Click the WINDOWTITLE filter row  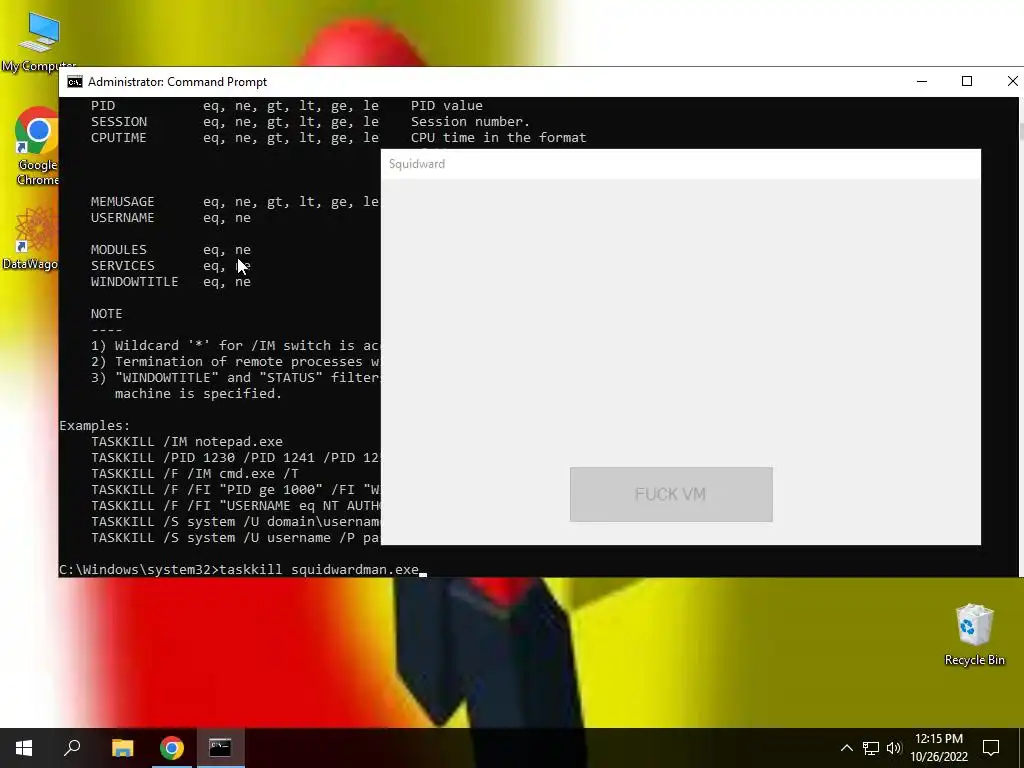[x=170, y=281]
